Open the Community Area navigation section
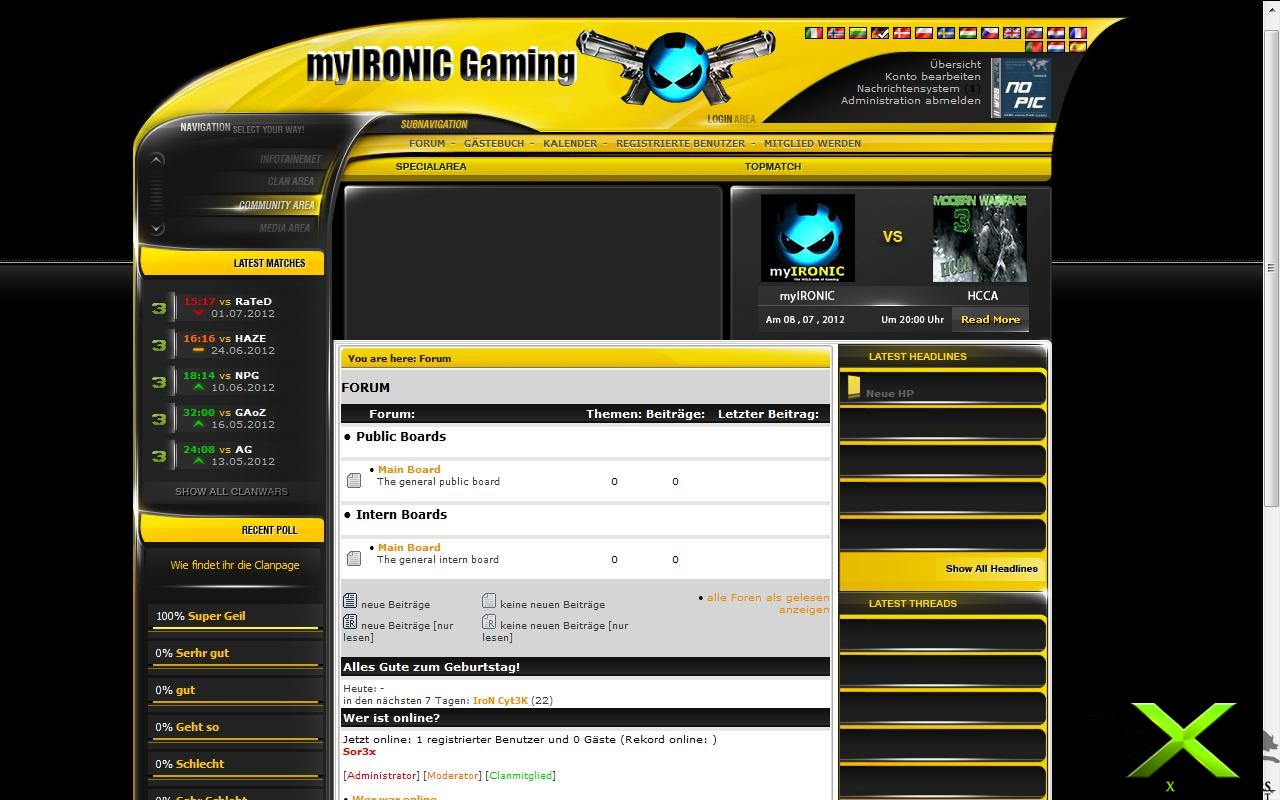 coord(276,205)
